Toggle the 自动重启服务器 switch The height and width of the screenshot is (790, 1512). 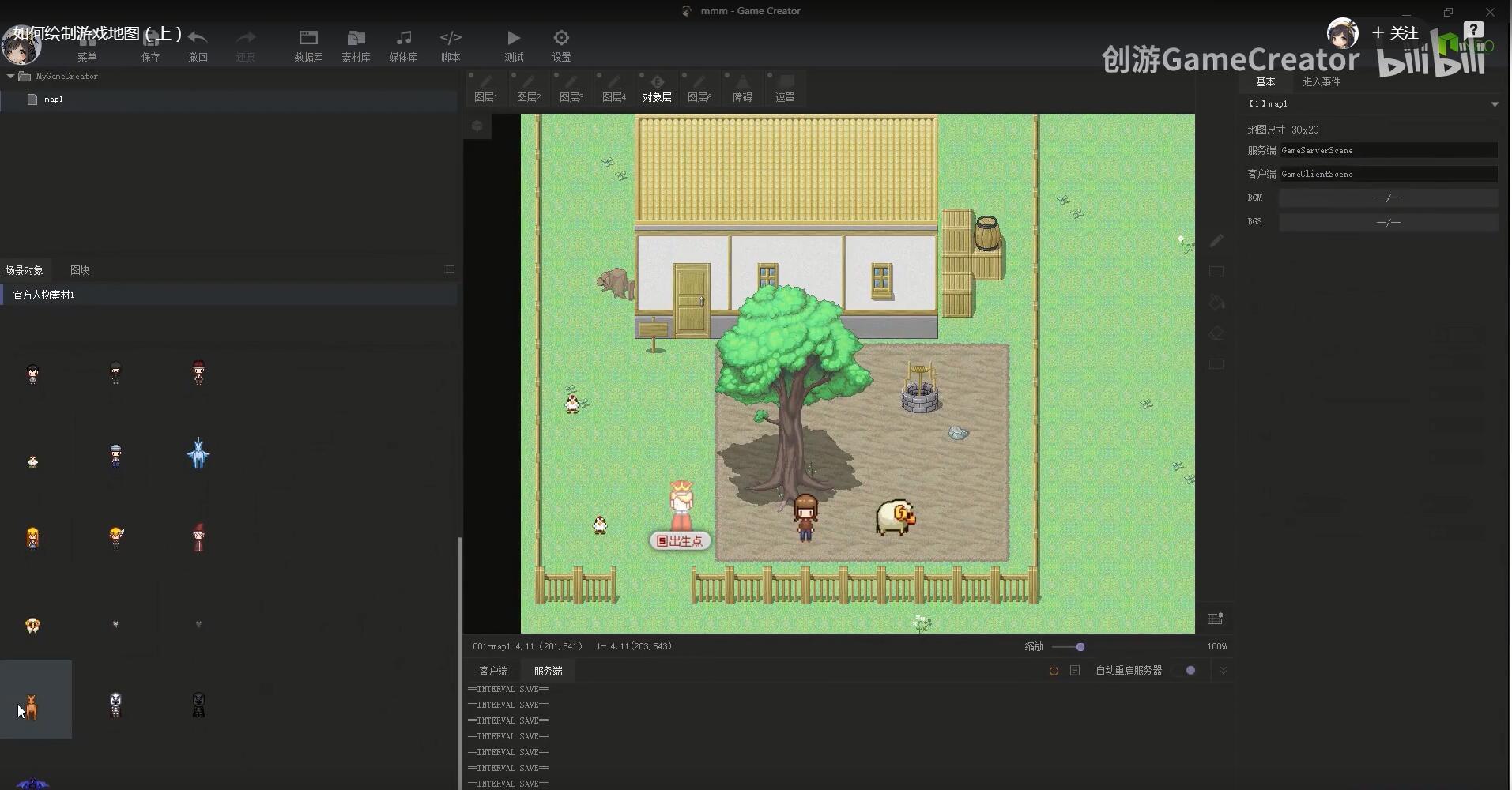(x=1186, y=671)
